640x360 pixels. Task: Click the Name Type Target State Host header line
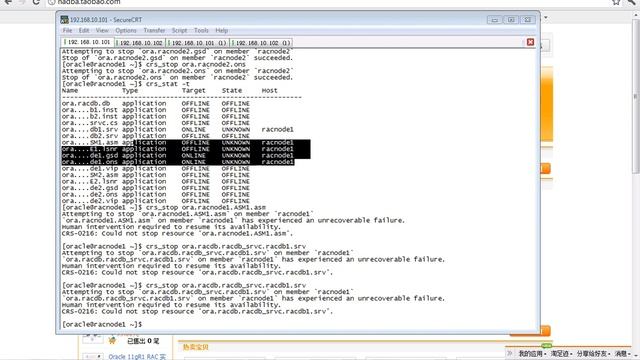coord(169,91)
